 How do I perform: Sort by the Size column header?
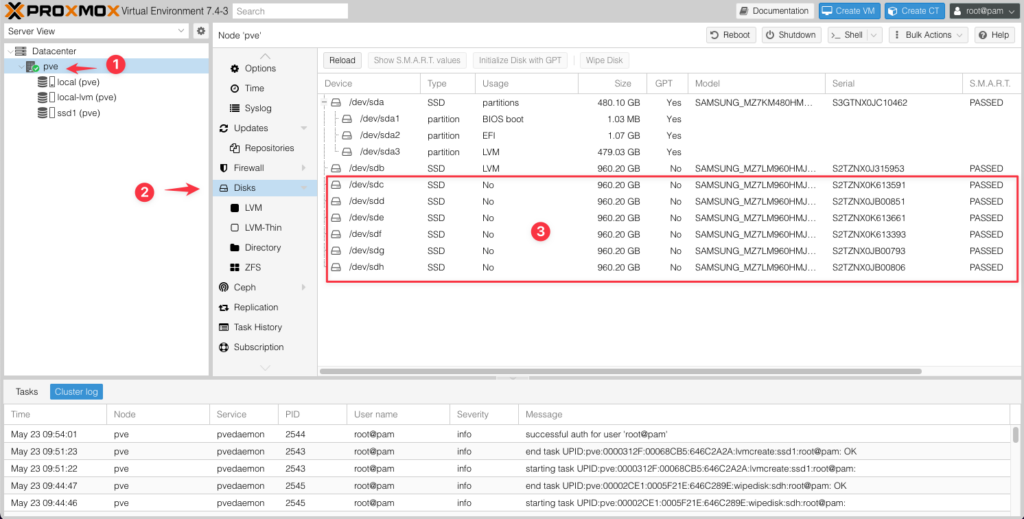tap(611, 84)
